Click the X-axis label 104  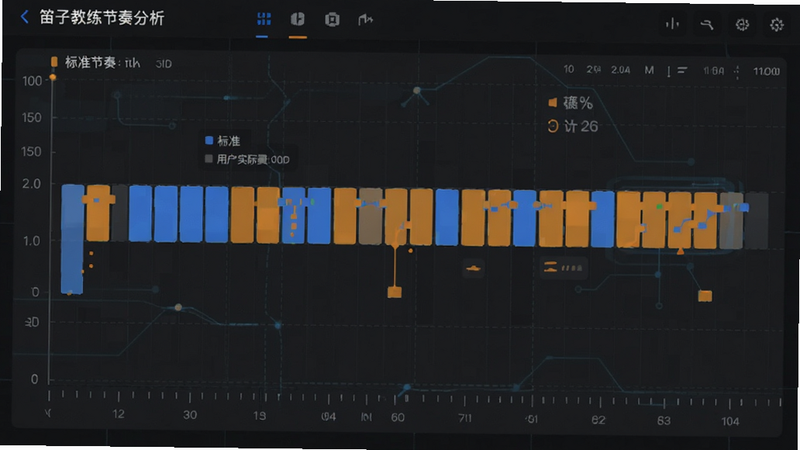click(730, 421)
